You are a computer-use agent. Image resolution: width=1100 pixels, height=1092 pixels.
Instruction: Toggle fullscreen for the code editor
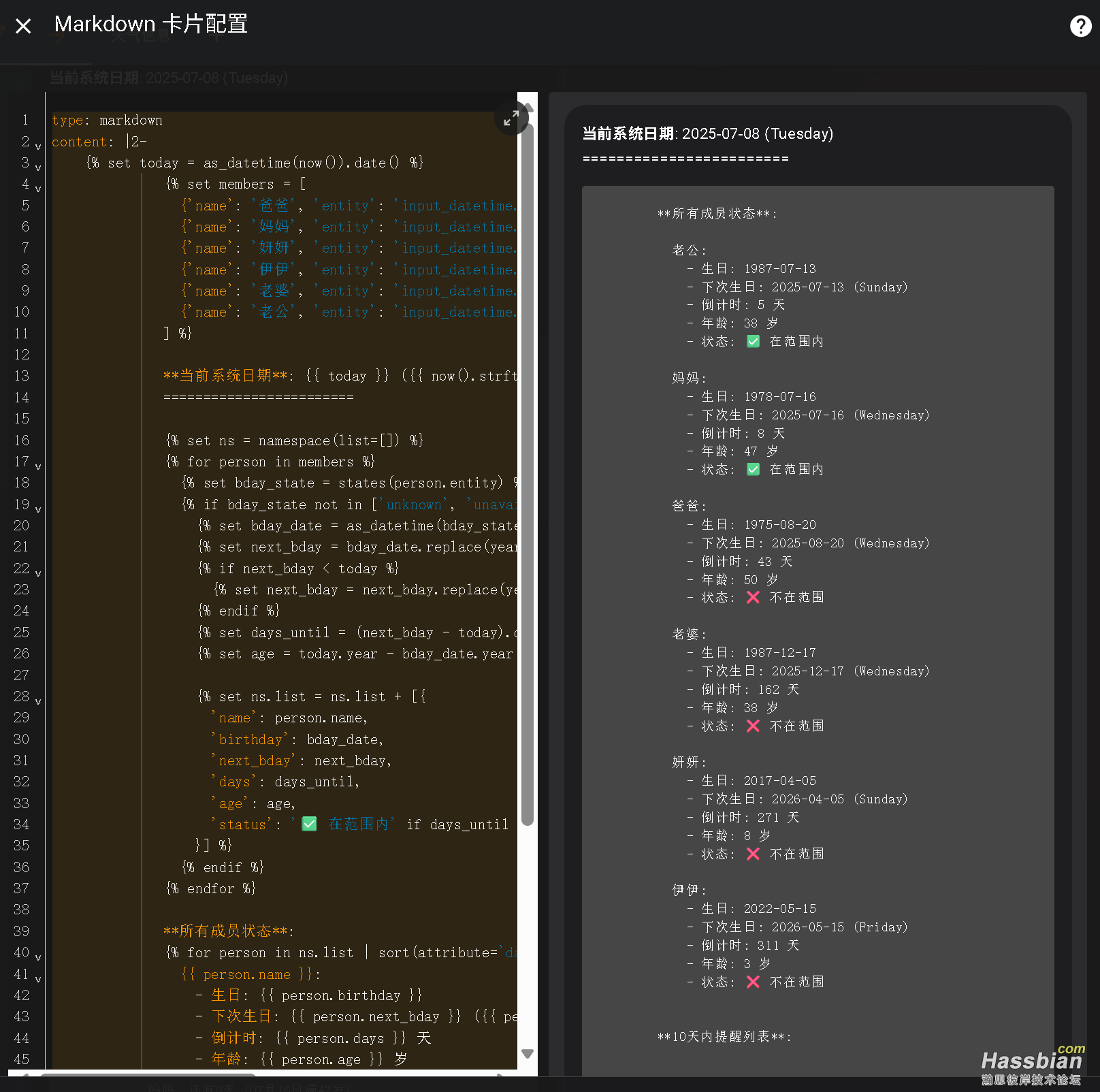511,118
